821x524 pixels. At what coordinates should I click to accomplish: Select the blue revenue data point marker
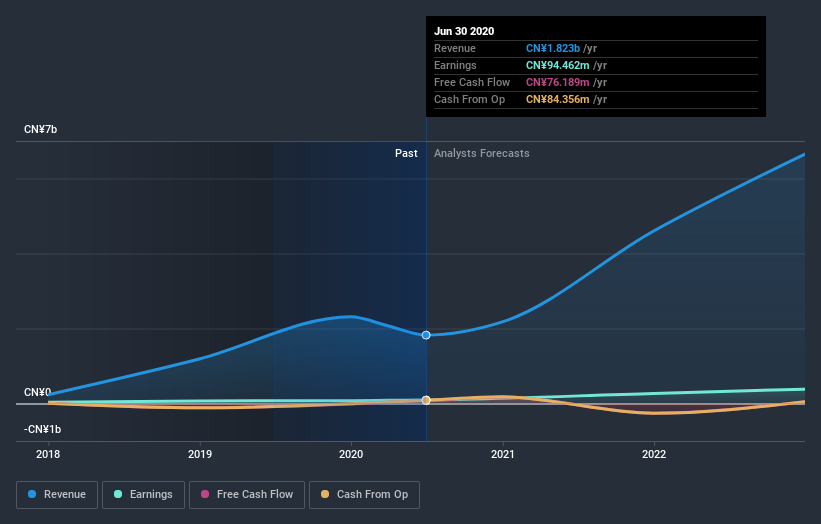pyautogui.click(x=426, y=335)
